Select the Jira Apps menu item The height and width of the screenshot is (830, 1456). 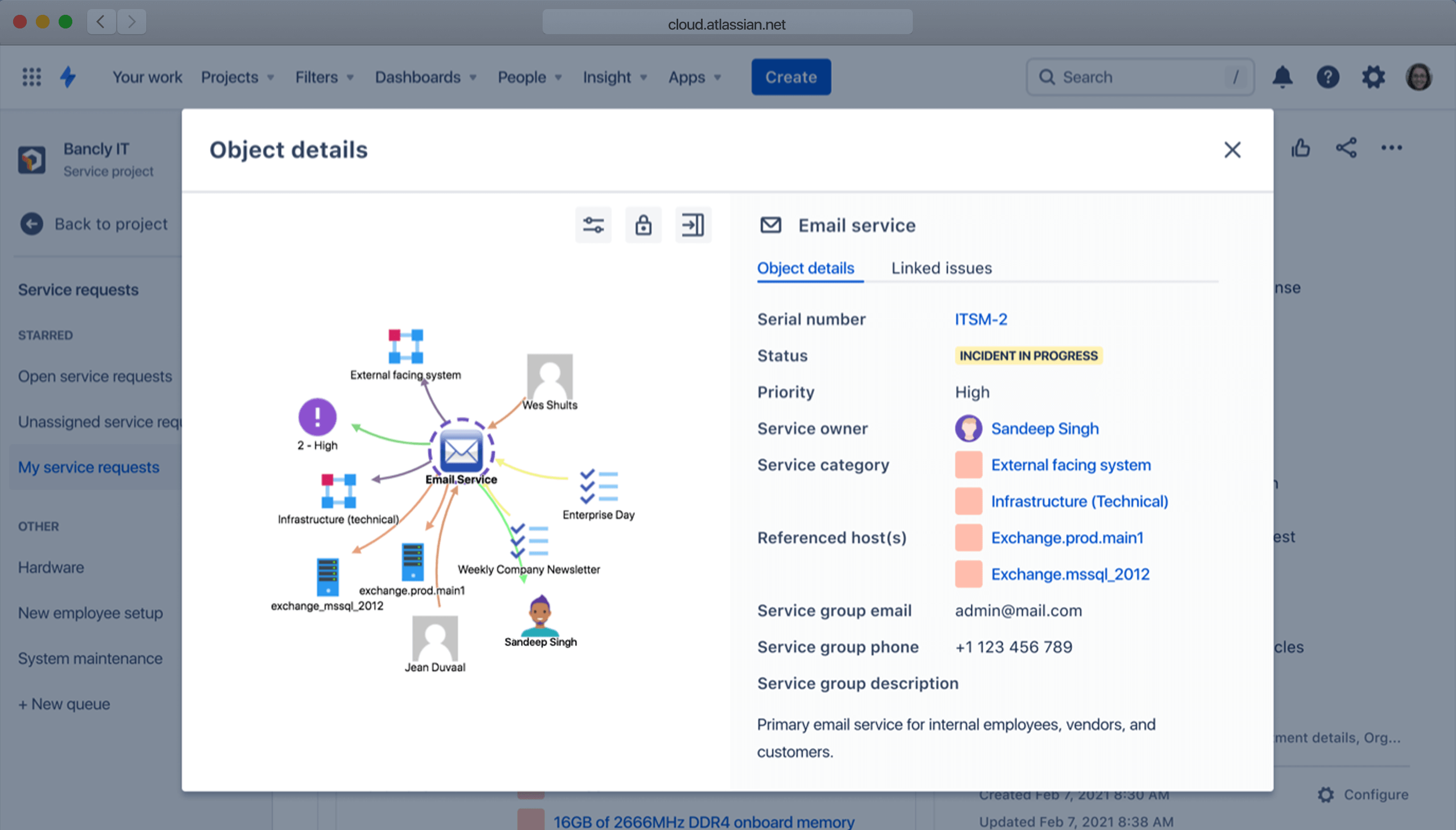[x=692, y=76]
